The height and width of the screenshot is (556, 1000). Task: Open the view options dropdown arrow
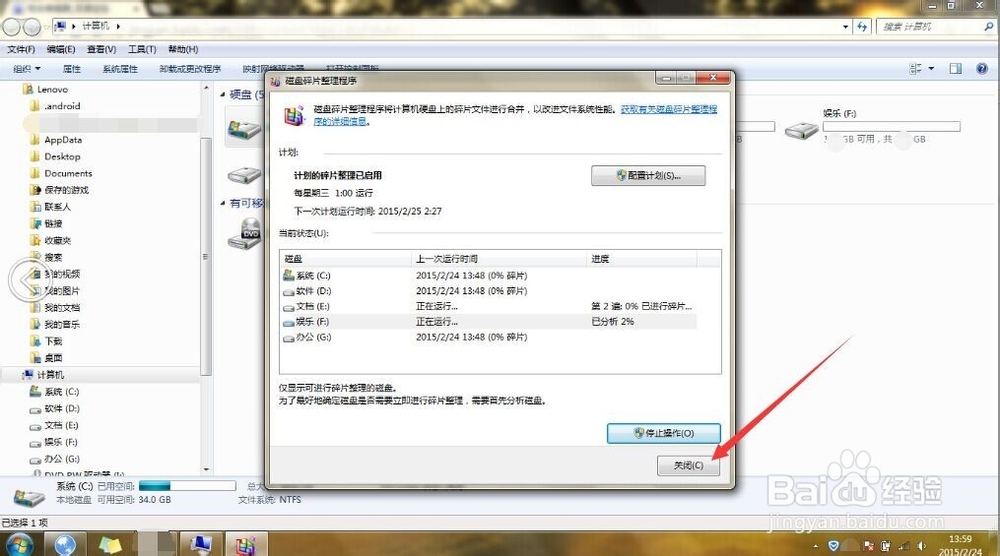931,68
